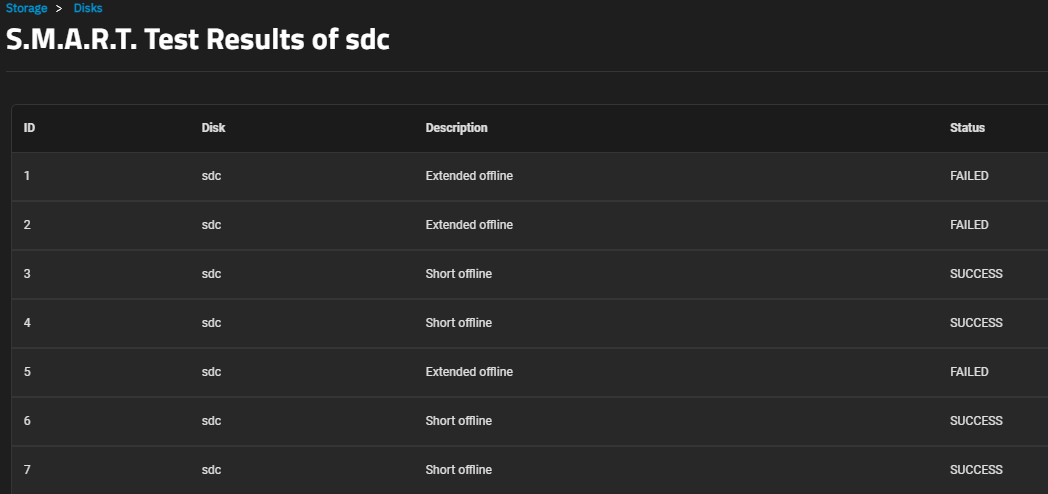This screenshot has height=494, width=1048.
Task: Select row 5, the failed Extended offline test
Action: tap(529, 372)
